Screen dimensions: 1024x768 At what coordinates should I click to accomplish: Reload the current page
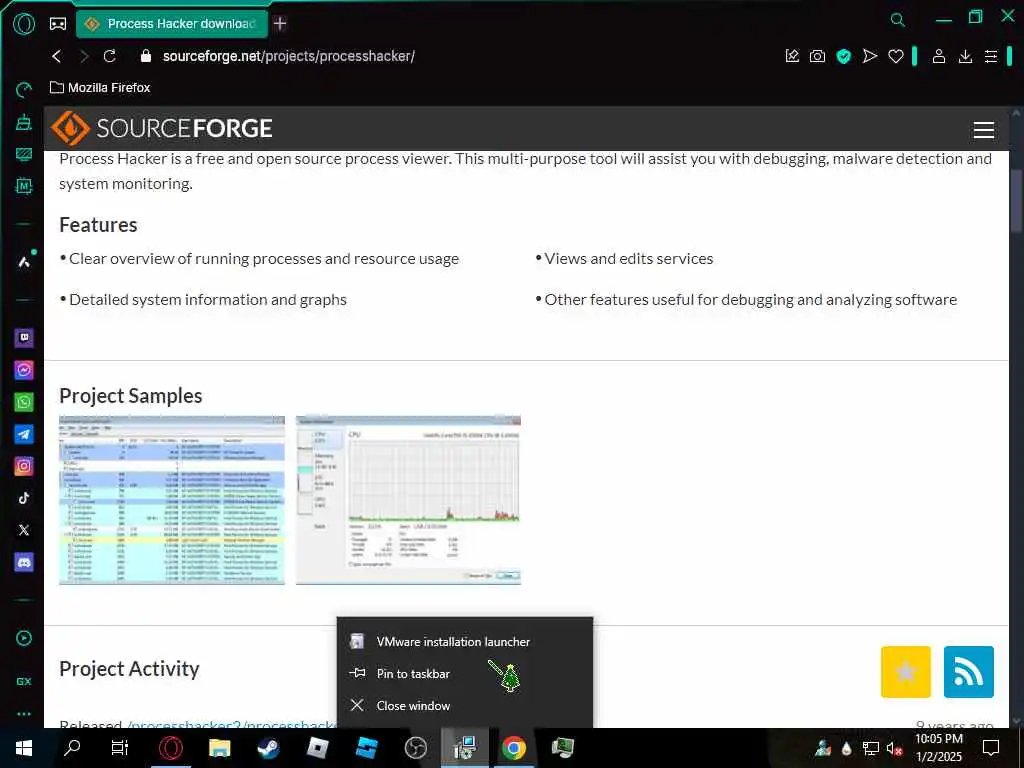(x=110, y=56)
